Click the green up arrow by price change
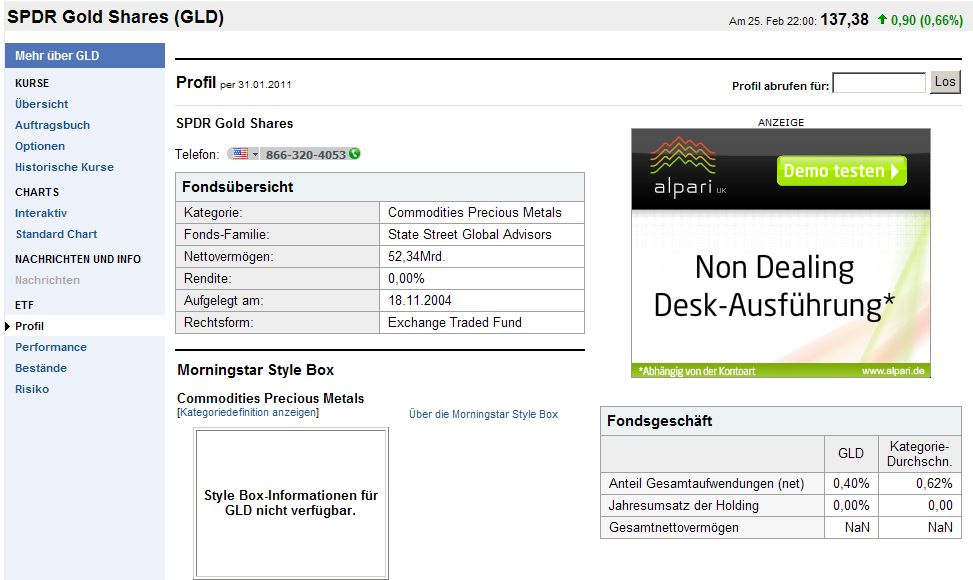The height and width of the screenshot is (580, 973). 882,20
